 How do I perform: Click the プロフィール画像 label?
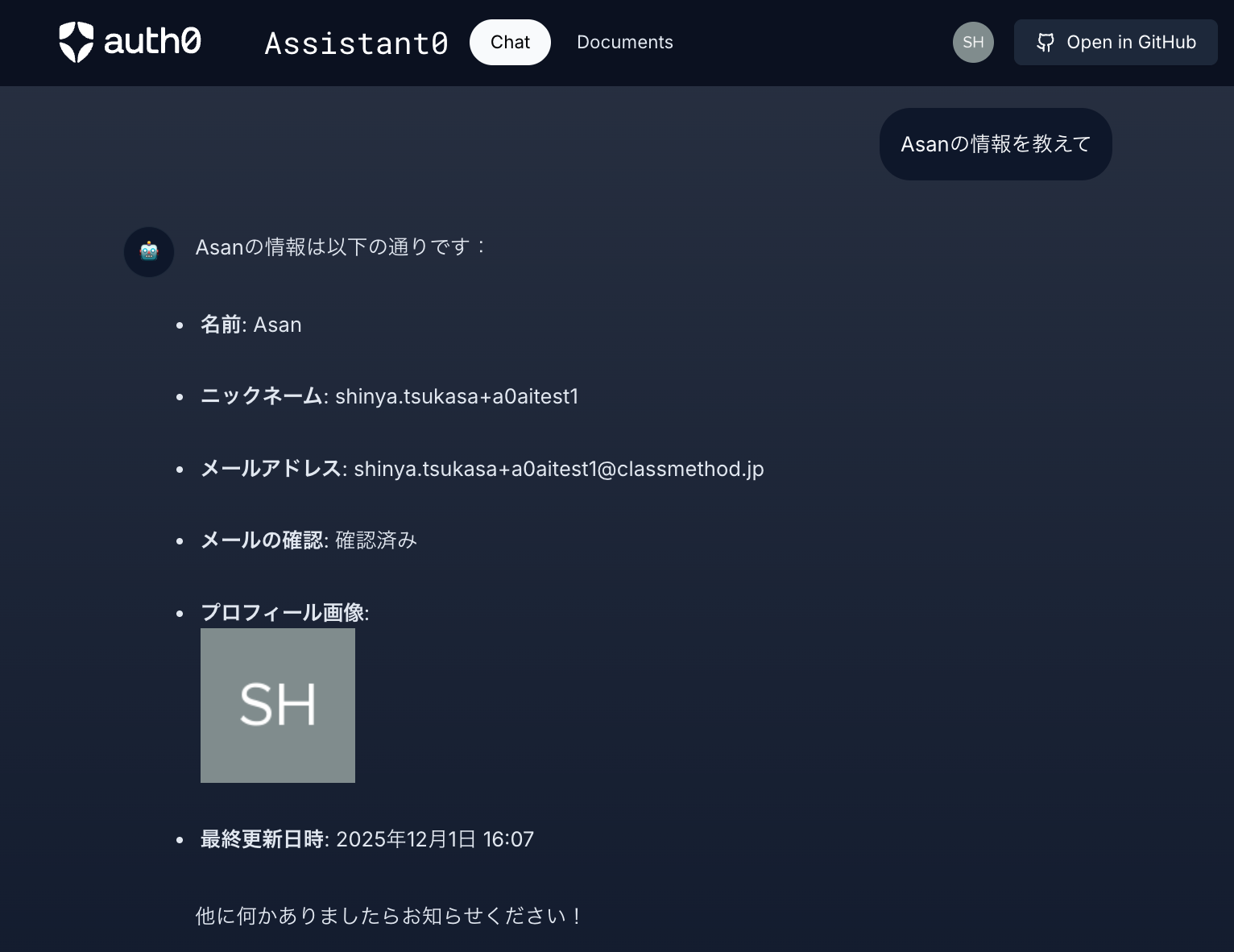pyautogui.click(x=284, y=612)
